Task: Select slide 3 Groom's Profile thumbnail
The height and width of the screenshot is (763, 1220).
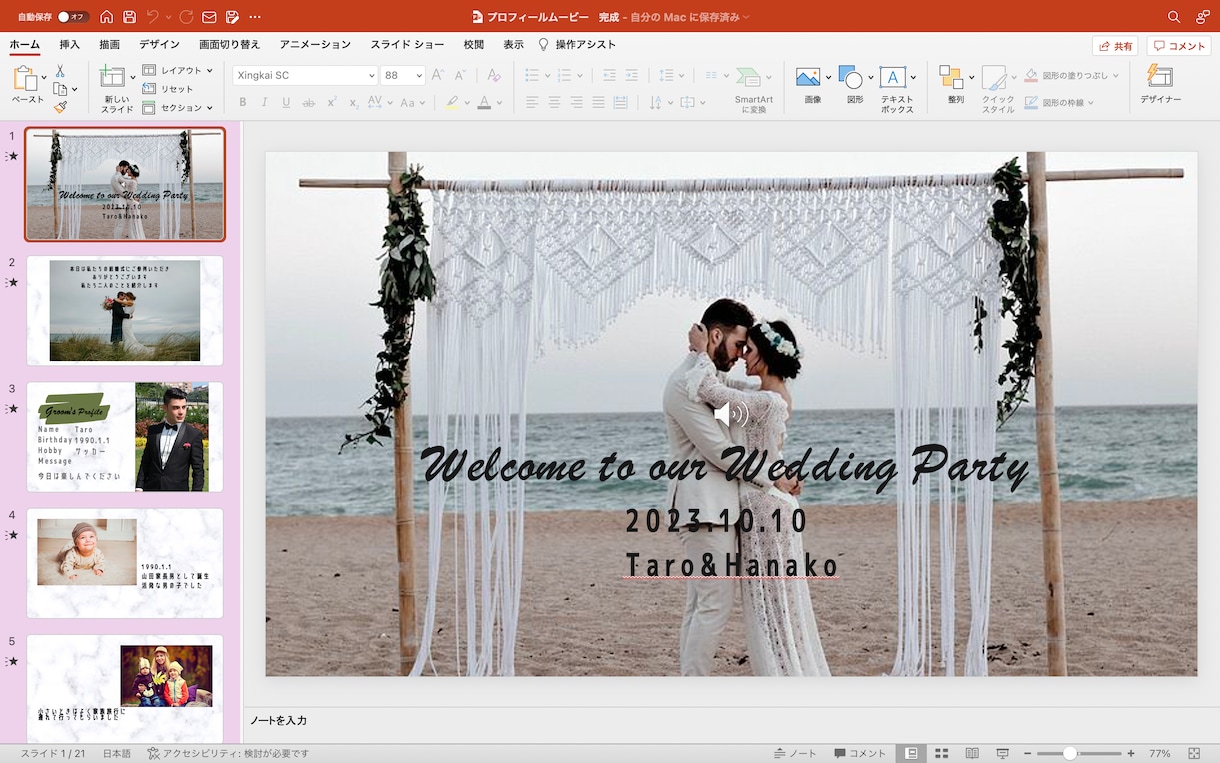Action: pos(124,437)
